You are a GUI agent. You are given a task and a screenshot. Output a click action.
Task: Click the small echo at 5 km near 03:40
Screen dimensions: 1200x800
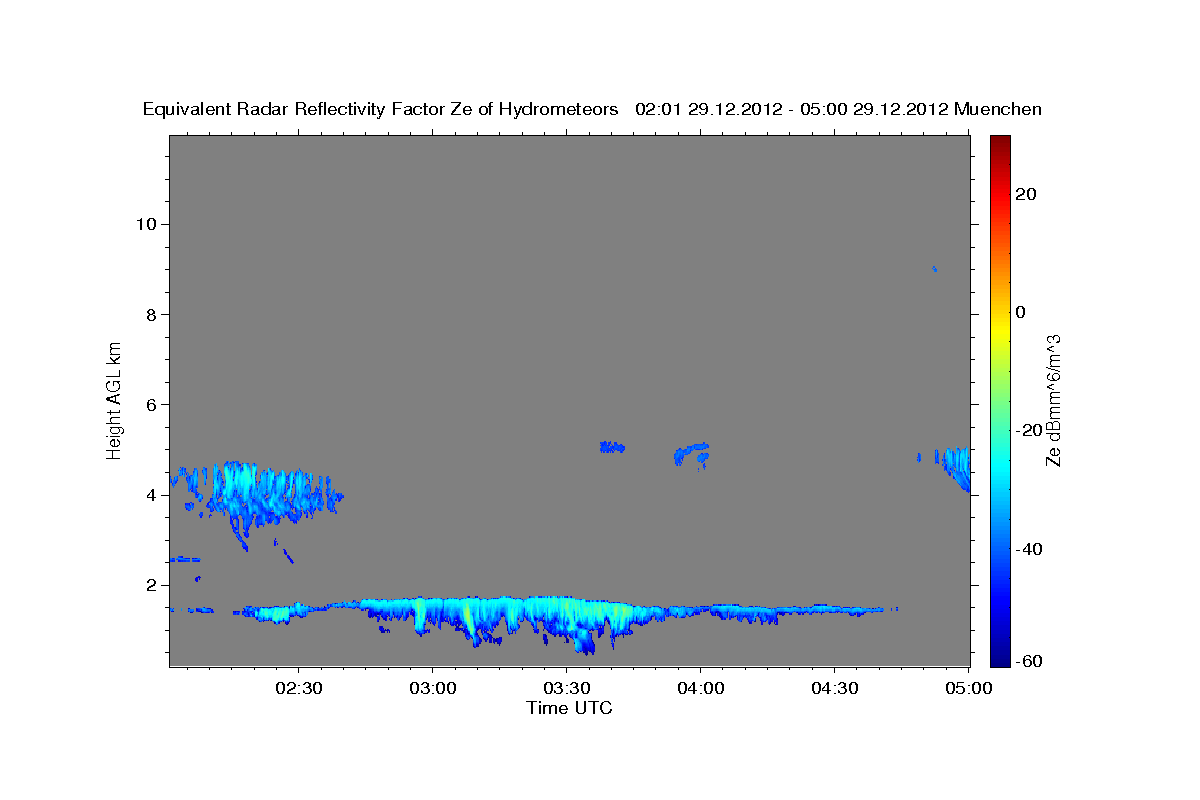click(x=611, y=447)
